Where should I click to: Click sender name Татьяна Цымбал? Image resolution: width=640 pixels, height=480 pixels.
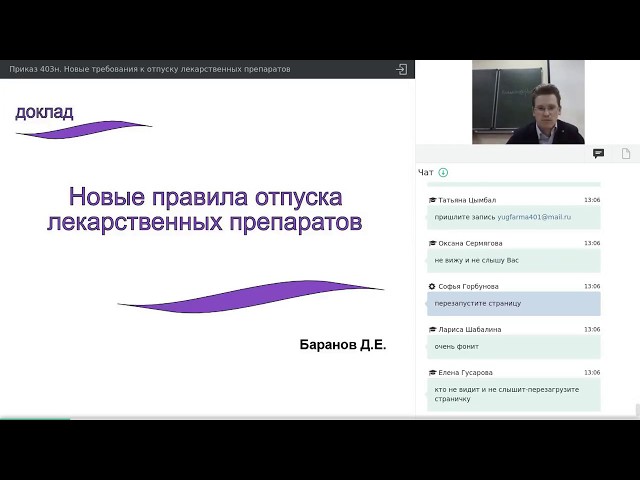pos(467,200)
